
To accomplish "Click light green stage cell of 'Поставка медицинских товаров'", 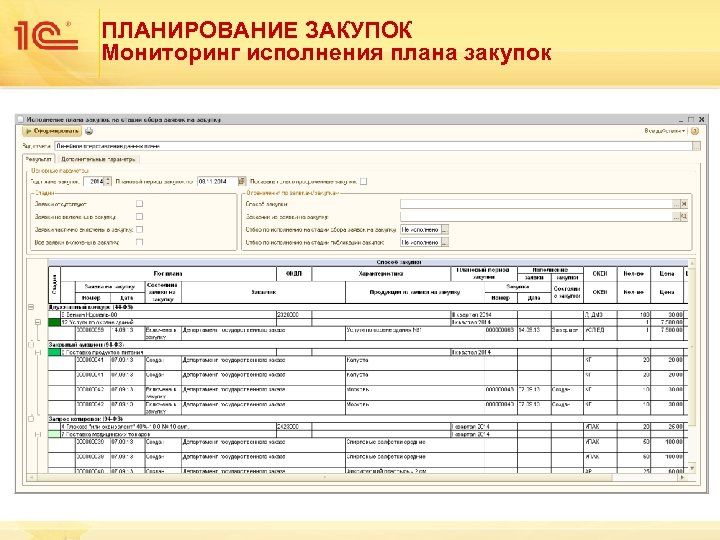I will pos(54,434).
